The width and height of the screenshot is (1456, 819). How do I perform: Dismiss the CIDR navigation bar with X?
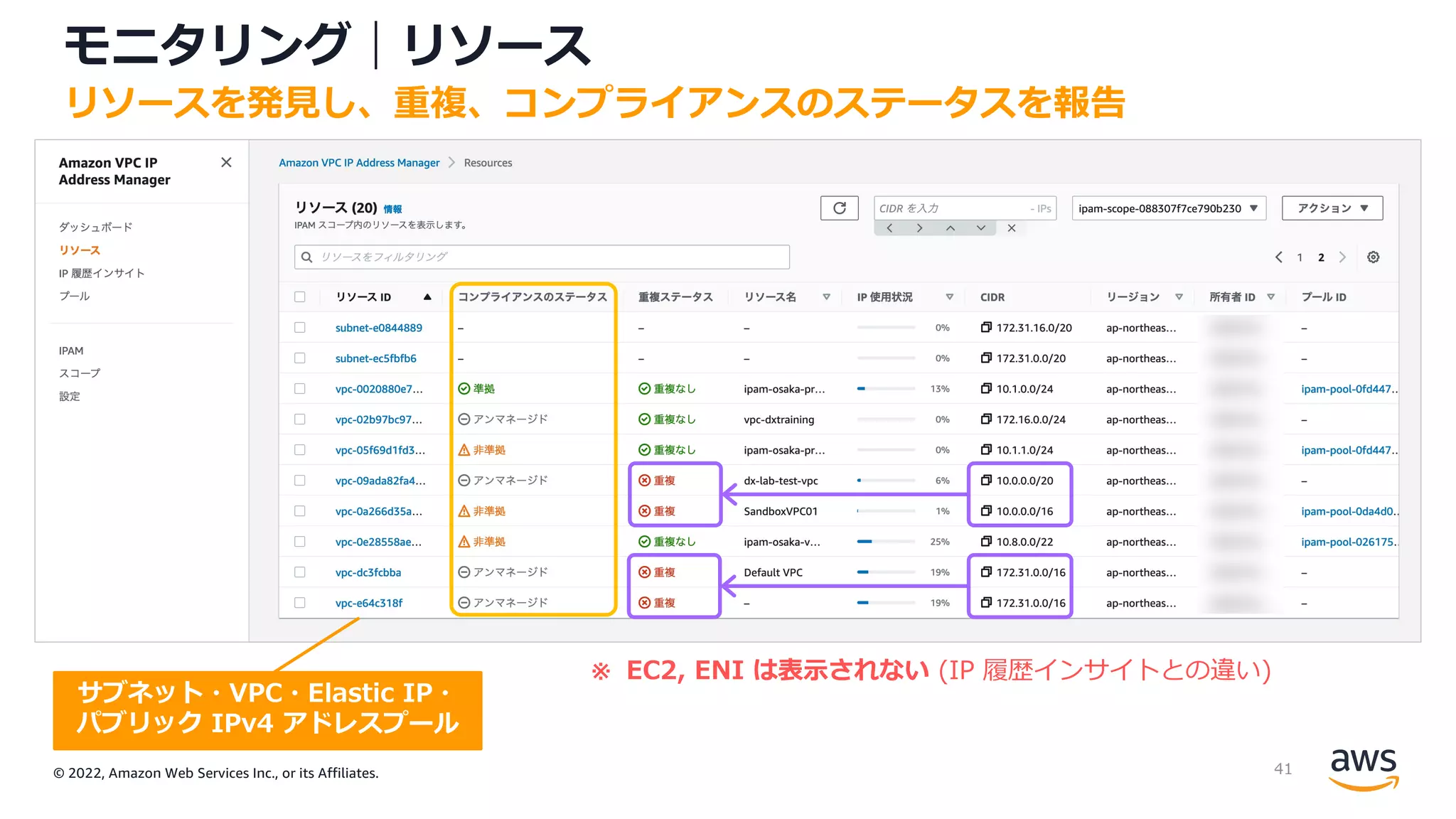click(1012, 228)
